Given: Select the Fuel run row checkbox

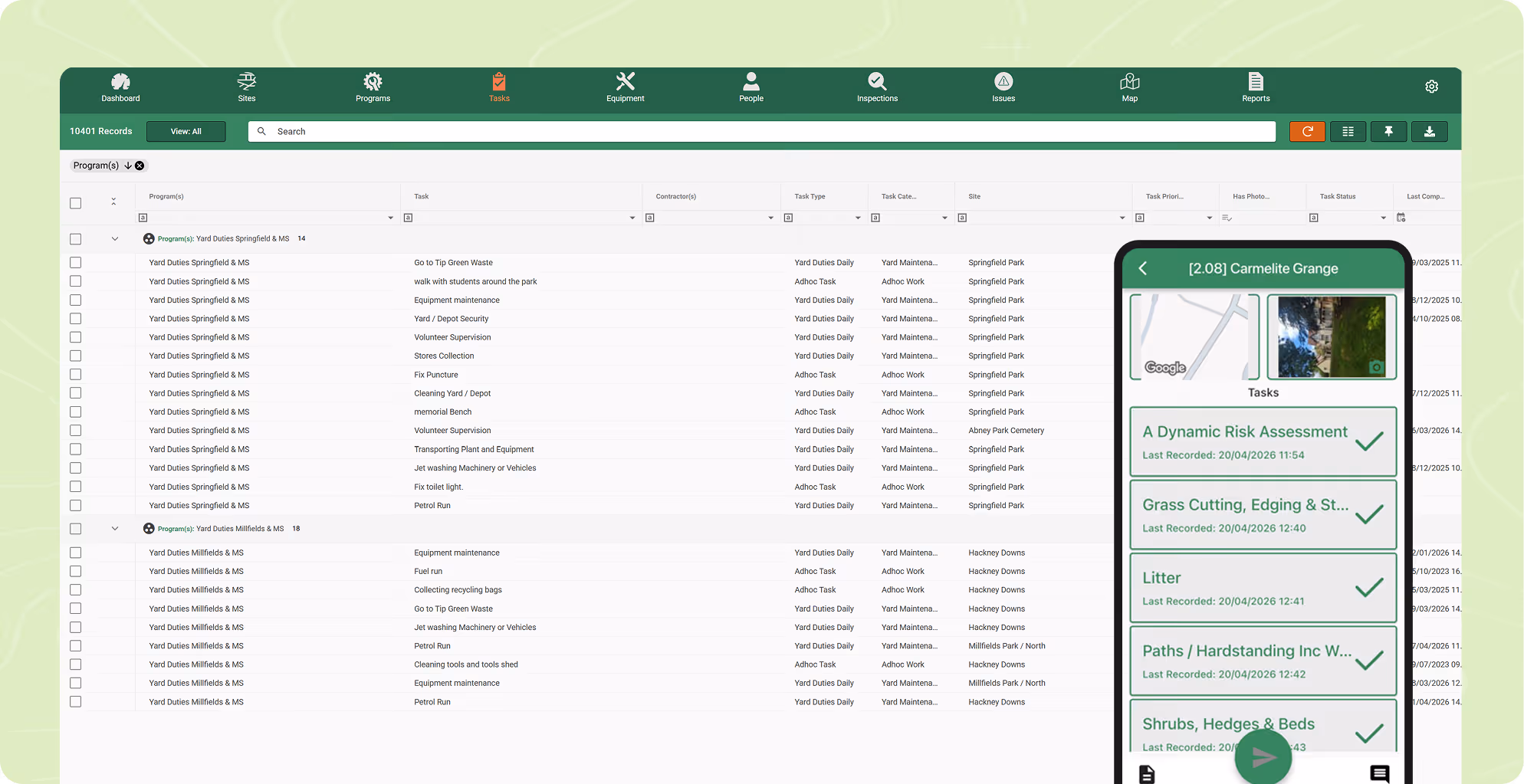Looking at the screenshot, I should point(75,572).
